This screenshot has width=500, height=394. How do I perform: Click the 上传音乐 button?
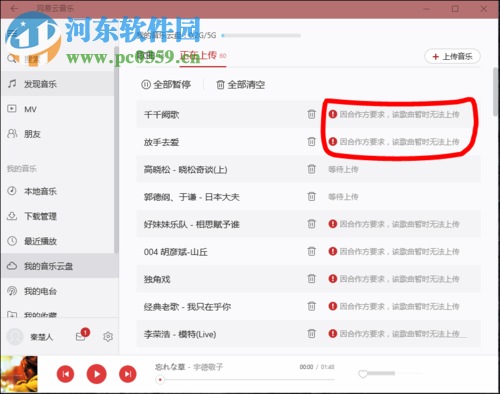pos(452,56)
